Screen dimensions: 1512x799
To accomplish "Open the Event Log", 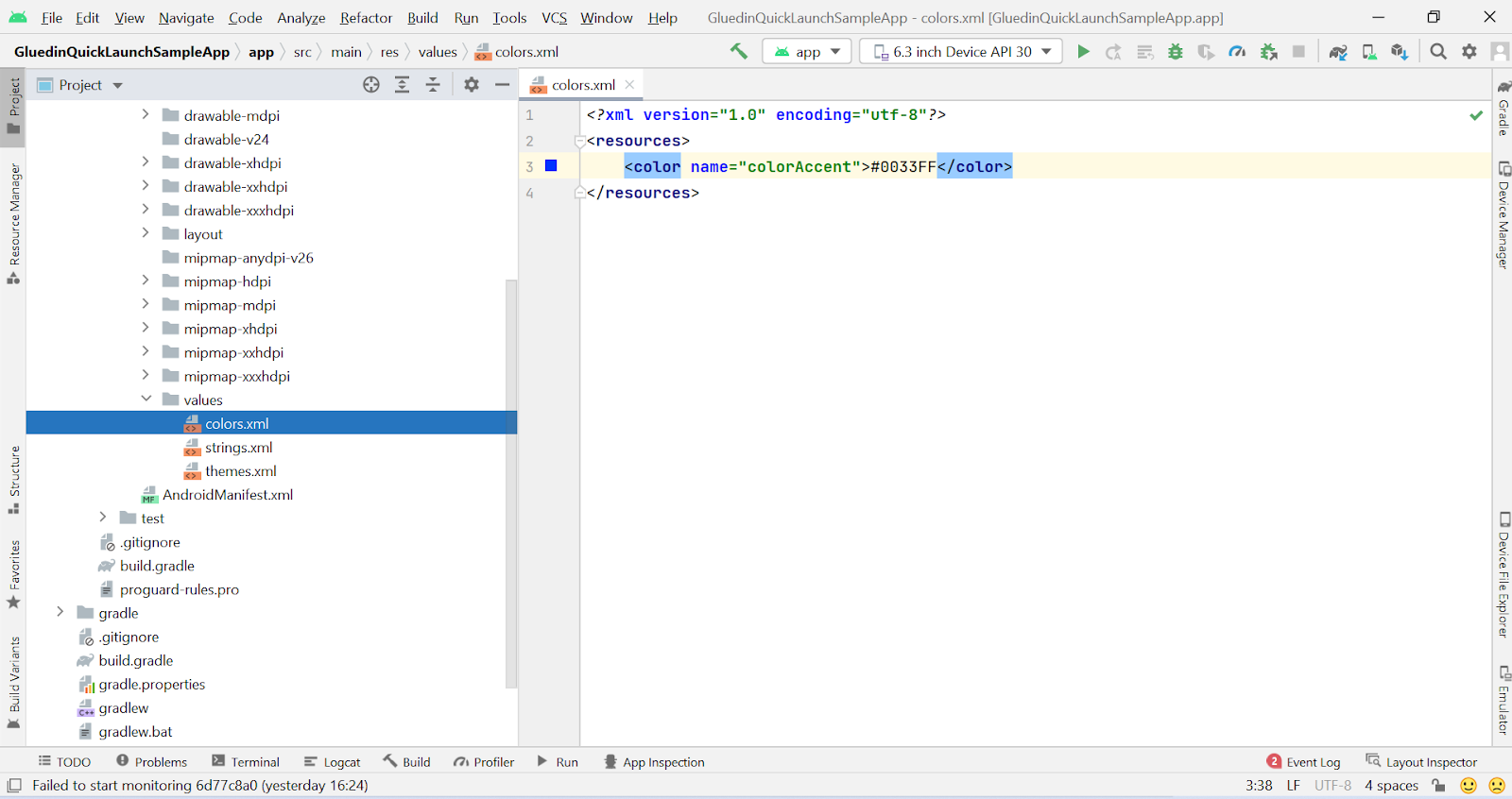I will (x=1303, y=762).
